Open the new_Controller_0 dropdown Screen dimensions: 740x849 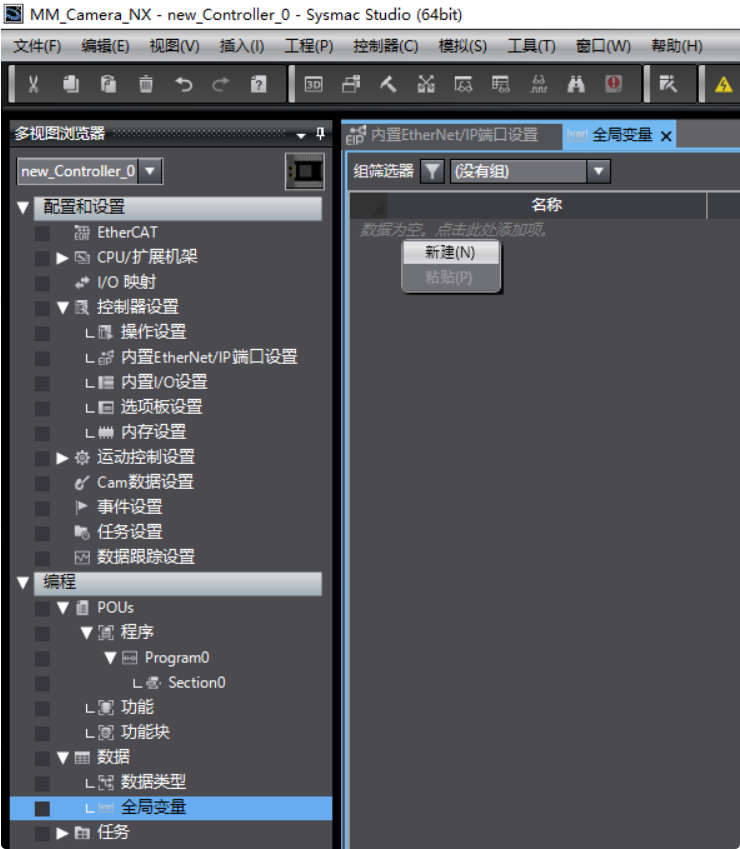pos(150,171)
